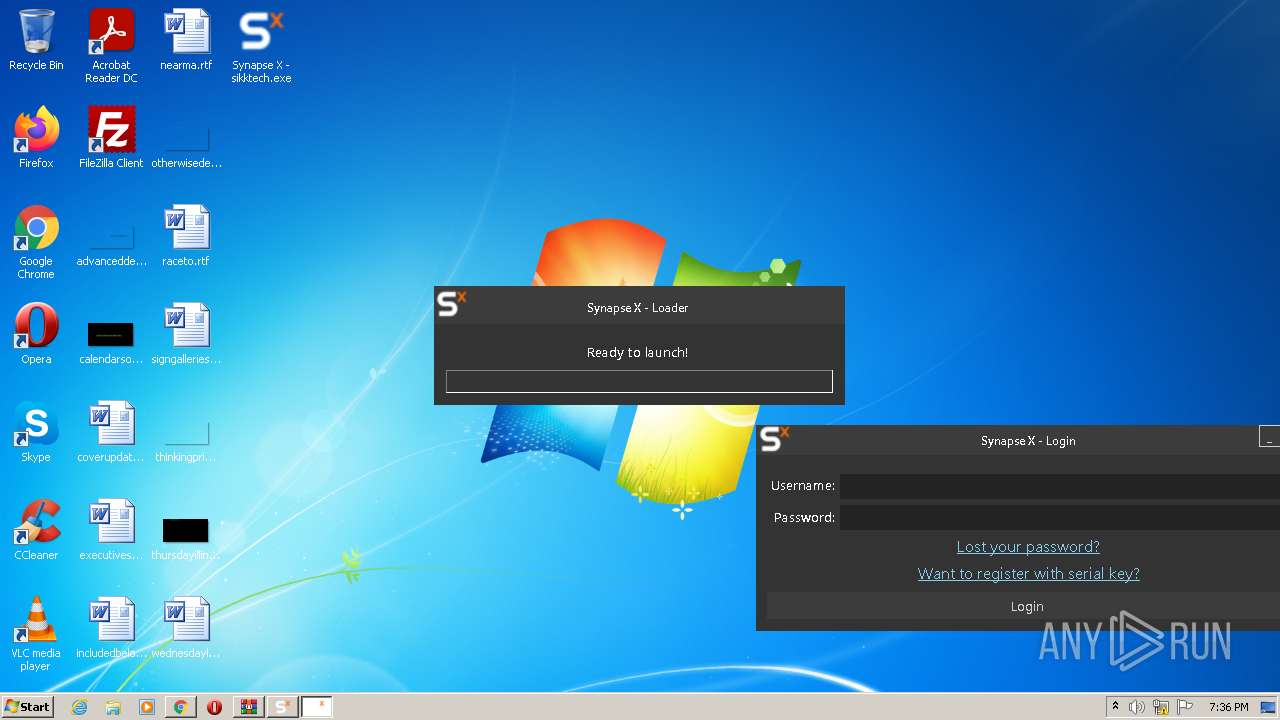
Task: Open the Recycle Bin desktop icon
Action: pos(36,40)
